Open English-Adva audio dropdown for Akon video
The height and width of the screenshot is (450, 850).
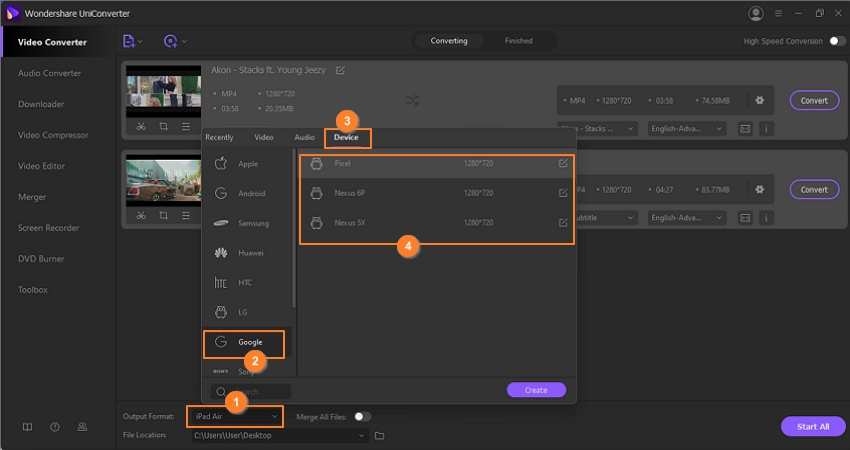pyautogui.click(x=687, y=128)
